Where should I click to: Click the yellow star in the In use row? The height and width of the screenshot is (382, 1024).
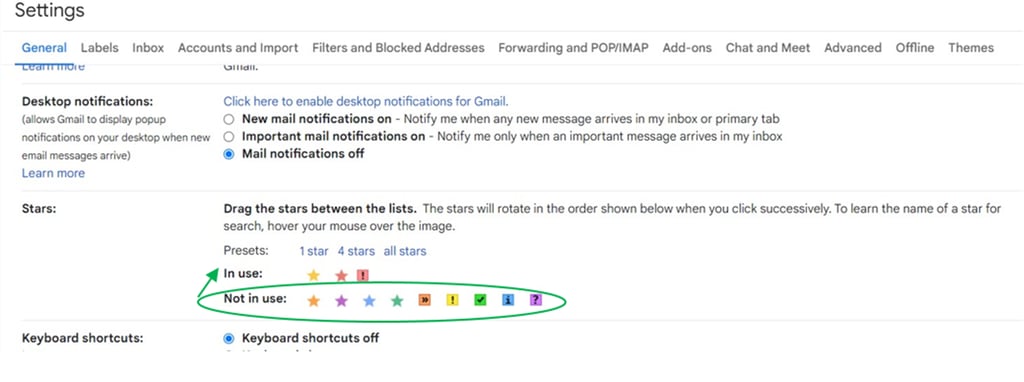313,276
